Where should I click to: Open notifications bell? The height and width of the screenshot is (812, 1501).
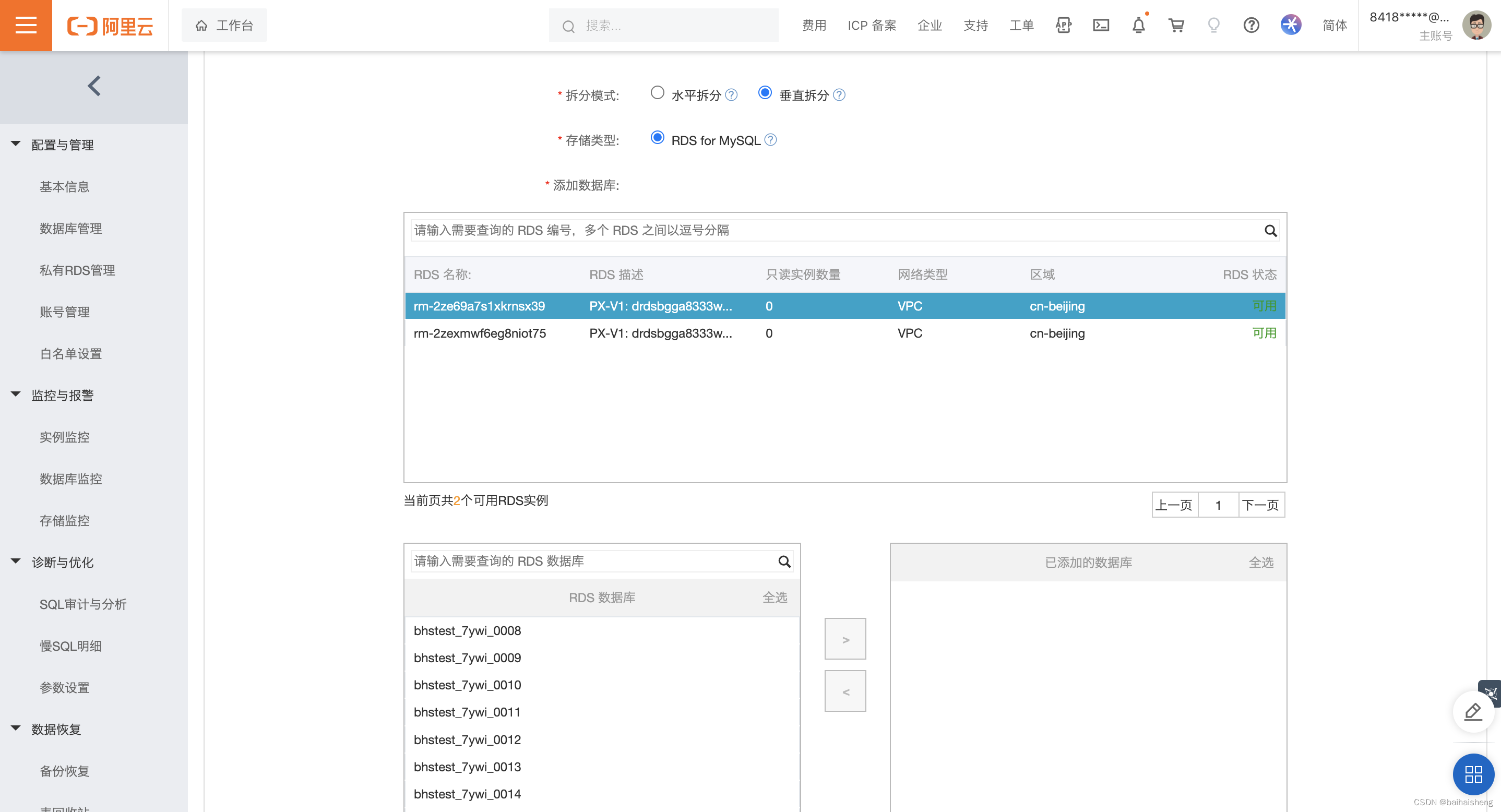1139,25
